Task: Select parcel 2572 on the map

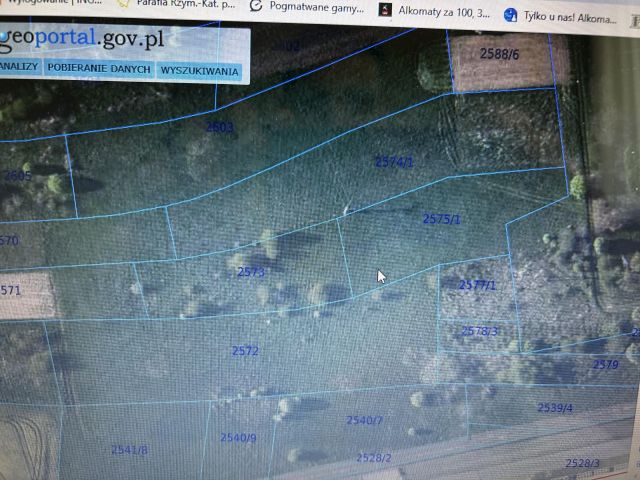Action: (245, 351)
